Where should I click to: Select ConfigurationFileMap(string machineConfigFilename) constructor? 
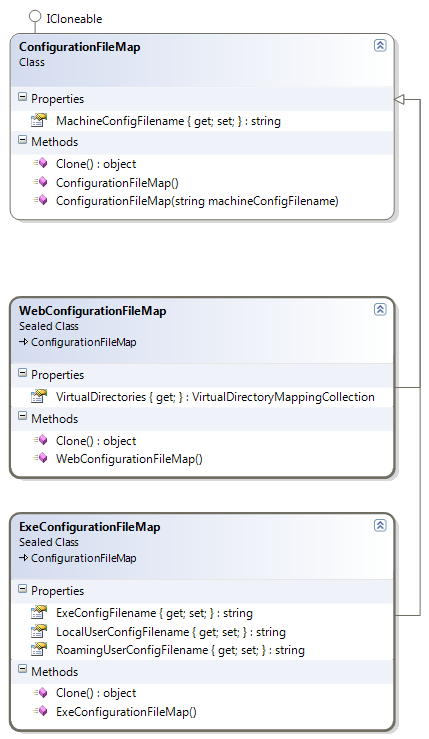point(197,201)
